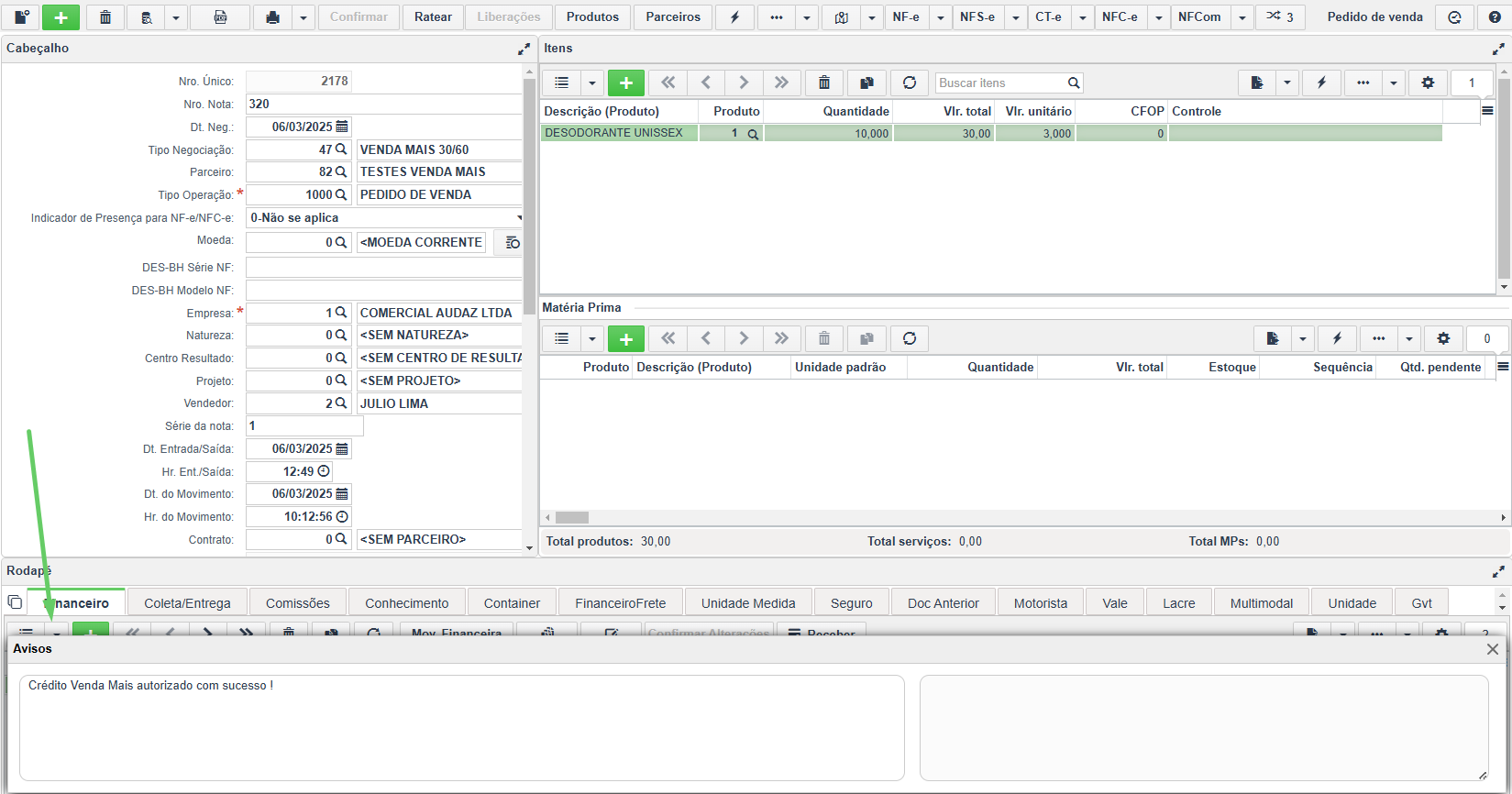1512x794 pixels.
Task: Click the Matéria Prima horizontal scrollbar thumb
Action: pyautogui.click(x=571, y=517)
